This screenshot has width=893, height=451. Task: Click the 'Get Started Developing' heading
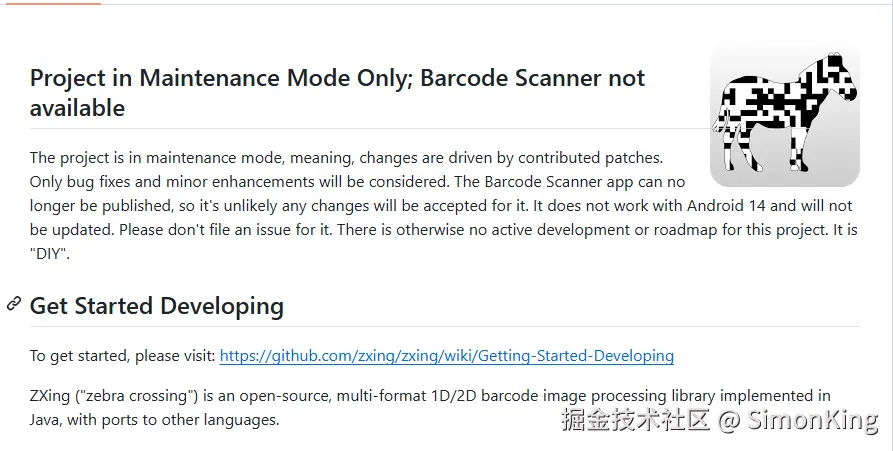click(157, 306)
